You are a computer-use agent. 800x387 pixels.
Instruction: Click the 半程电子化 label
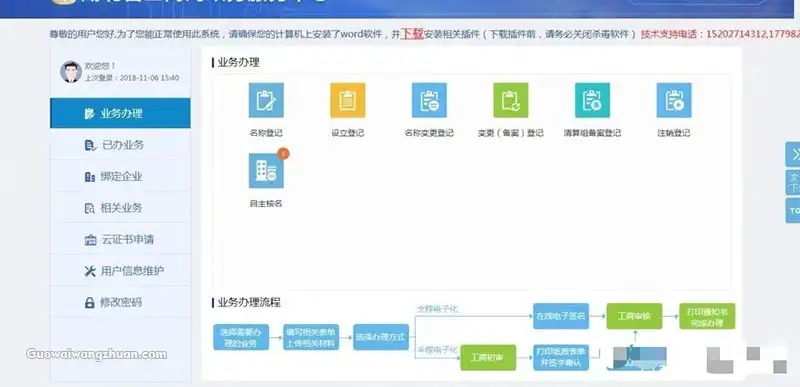[x=437, y=350]
